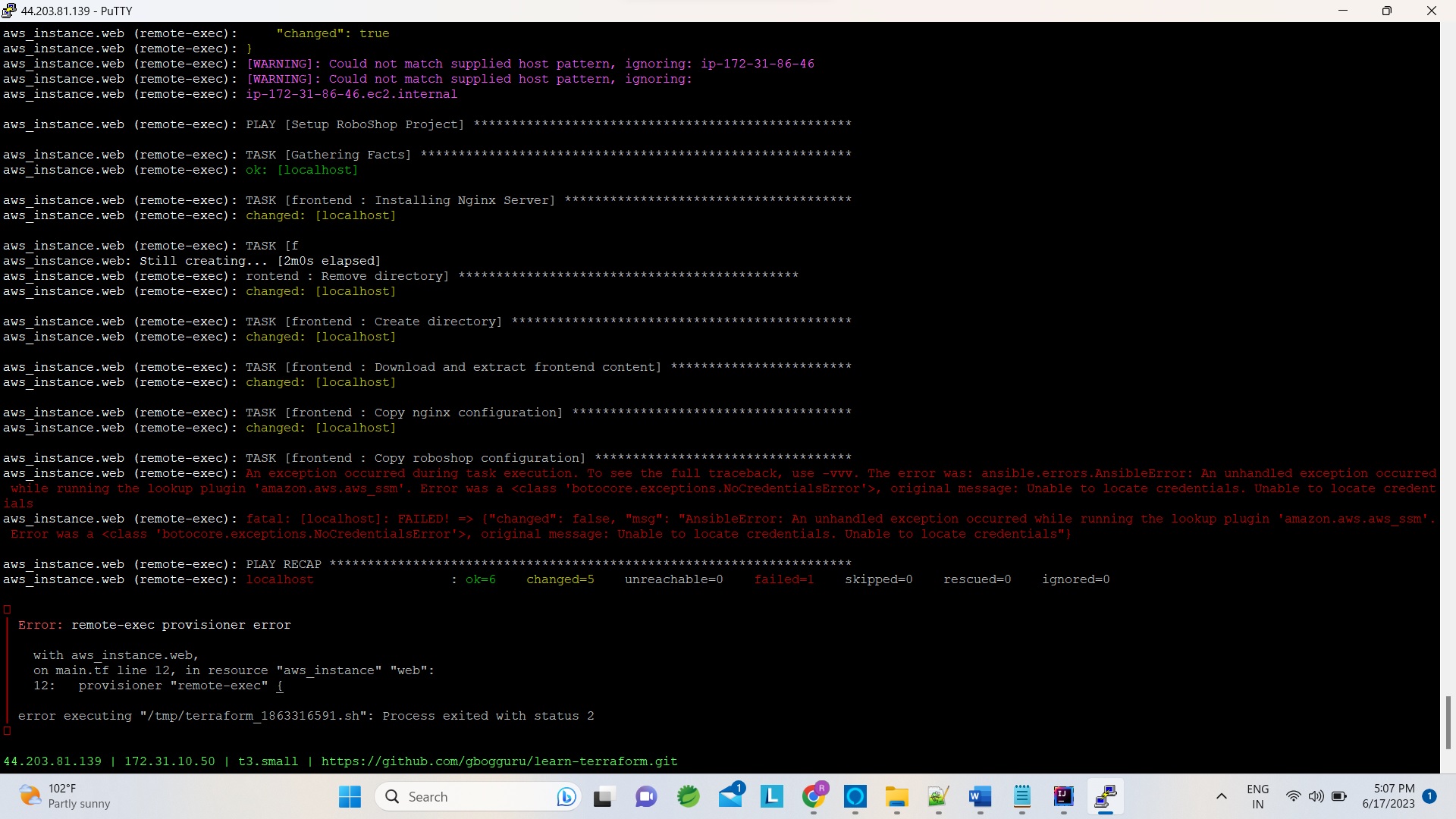Switch keyboard language via ENG IN indicator
The image size is (1456, 819).
pos(1258,796)
